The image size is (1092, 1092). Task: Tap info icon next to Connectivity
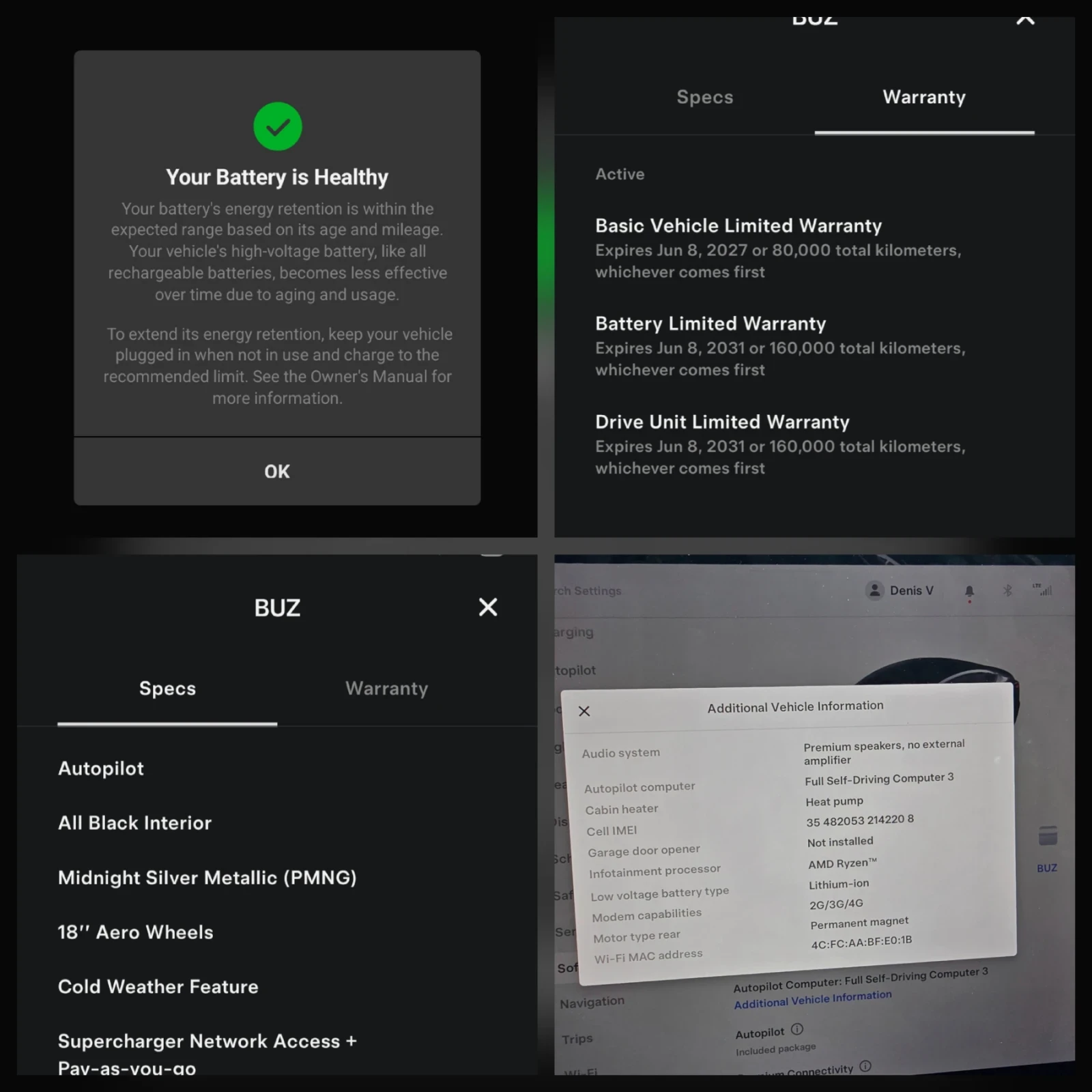point(865,1065)
